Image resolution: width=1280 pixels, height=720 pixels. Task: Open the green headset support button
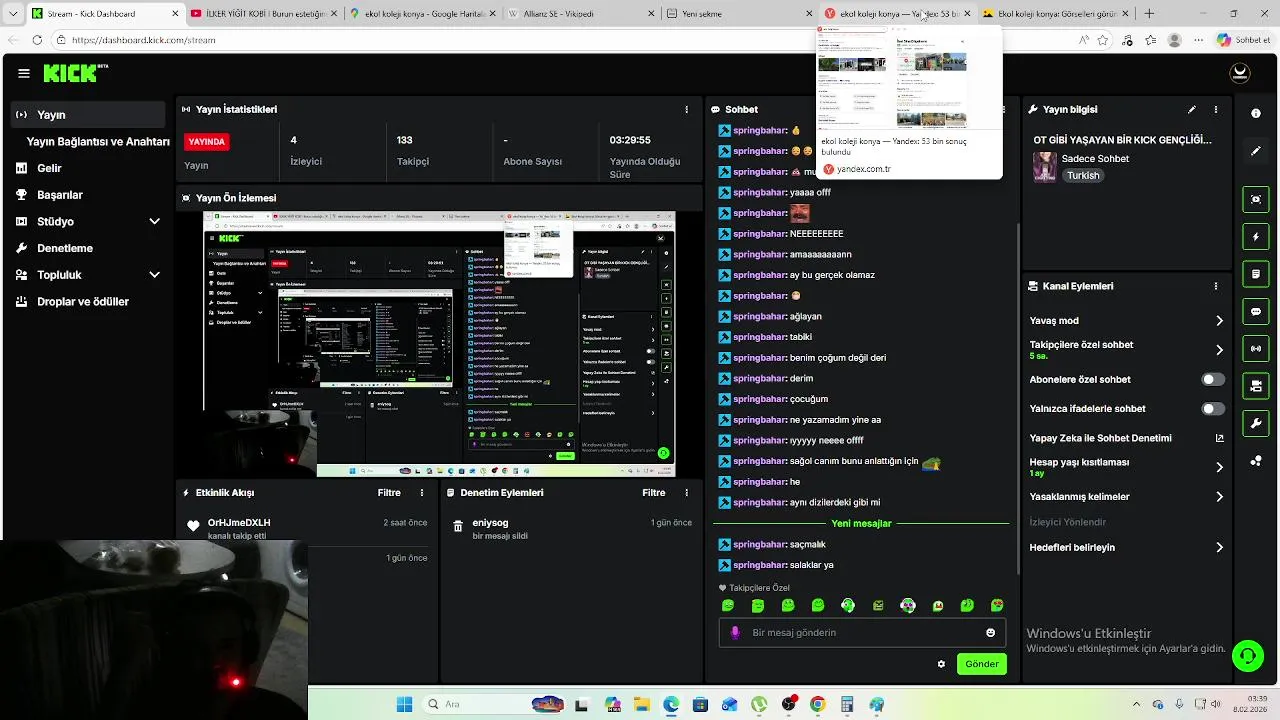pyautogui.click(x=1247, y=656)
